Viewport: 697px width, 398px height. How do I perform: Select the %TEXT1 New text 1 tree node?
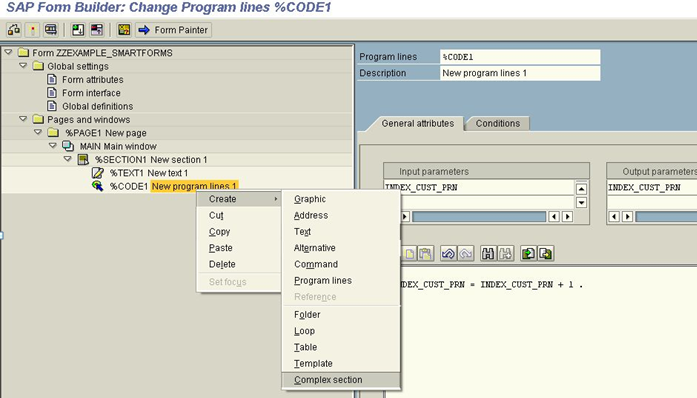(x=148, y=173)
